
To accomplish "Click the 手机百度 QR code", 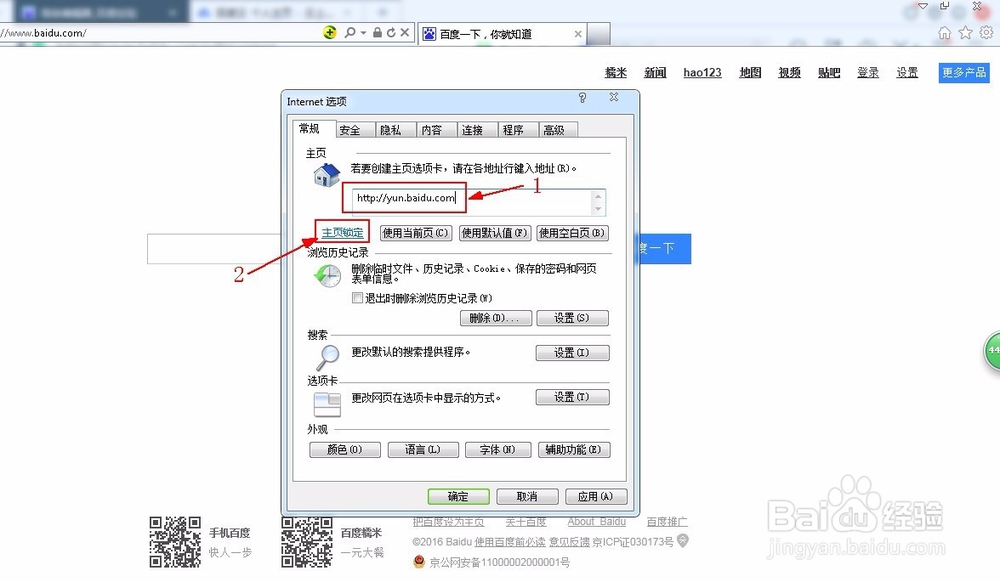I will 175,542.
